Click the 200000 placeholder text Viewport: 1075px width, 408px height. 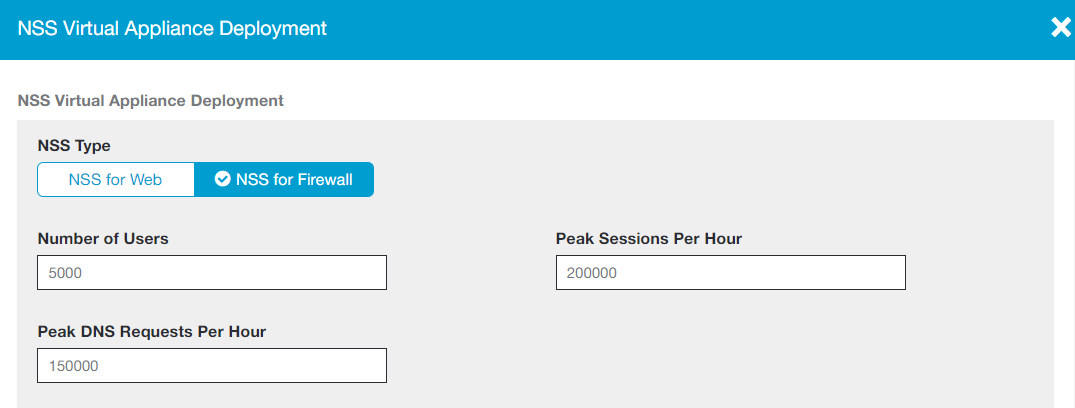click(592, 273)
